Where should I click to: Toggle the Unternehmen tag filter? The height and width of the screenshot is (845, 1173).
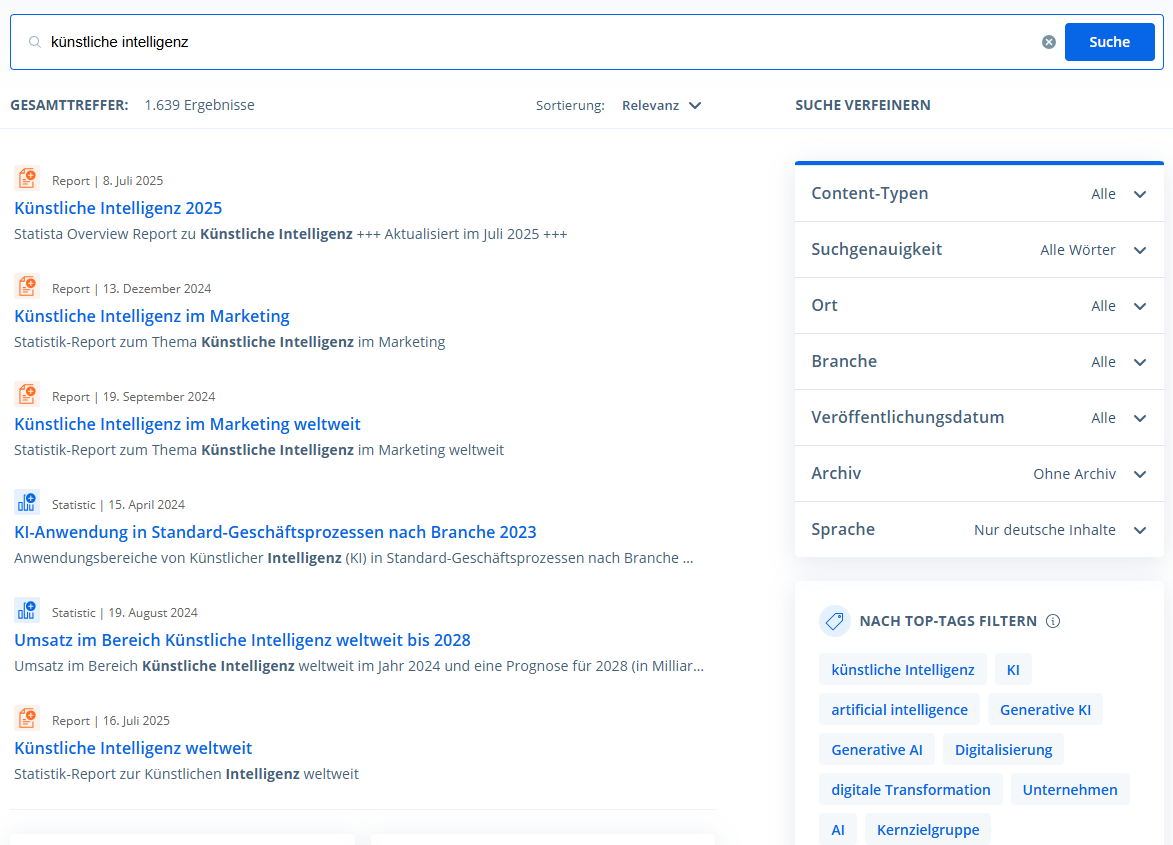pyautogui.click(x=1069, y=789)
